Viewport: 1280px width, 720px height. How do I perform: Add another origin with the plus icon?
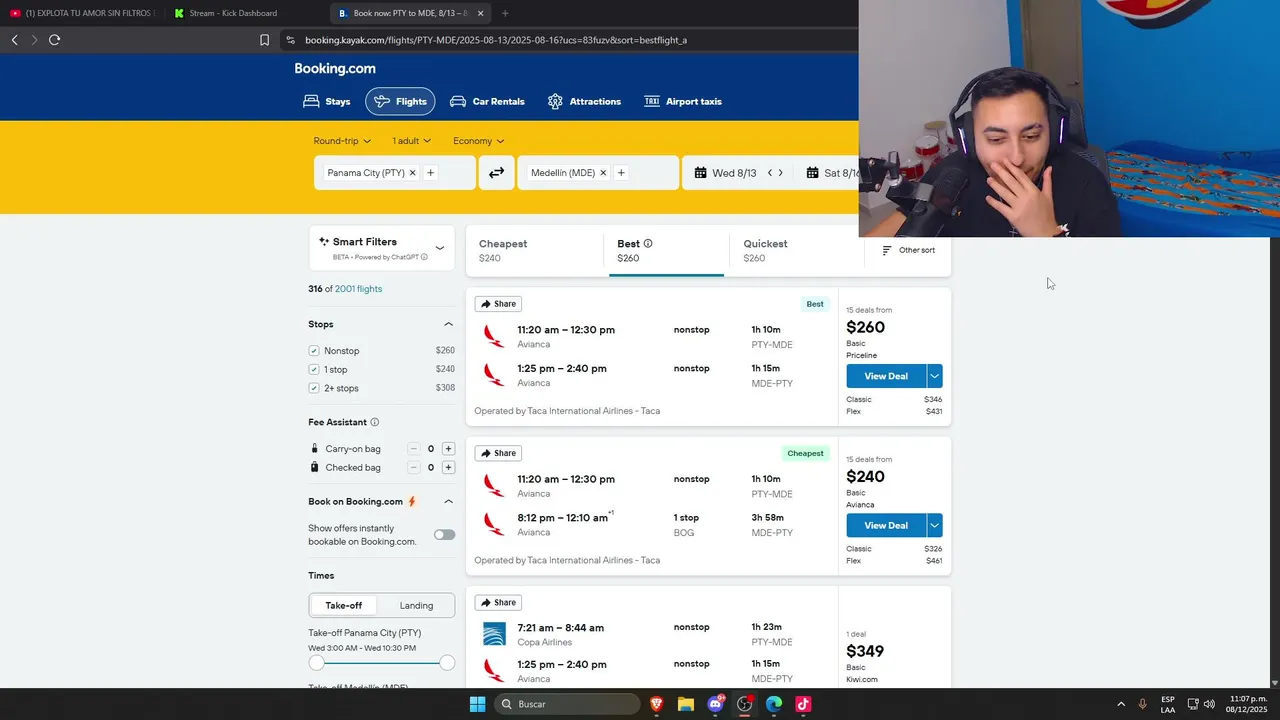tap(431, 173)
